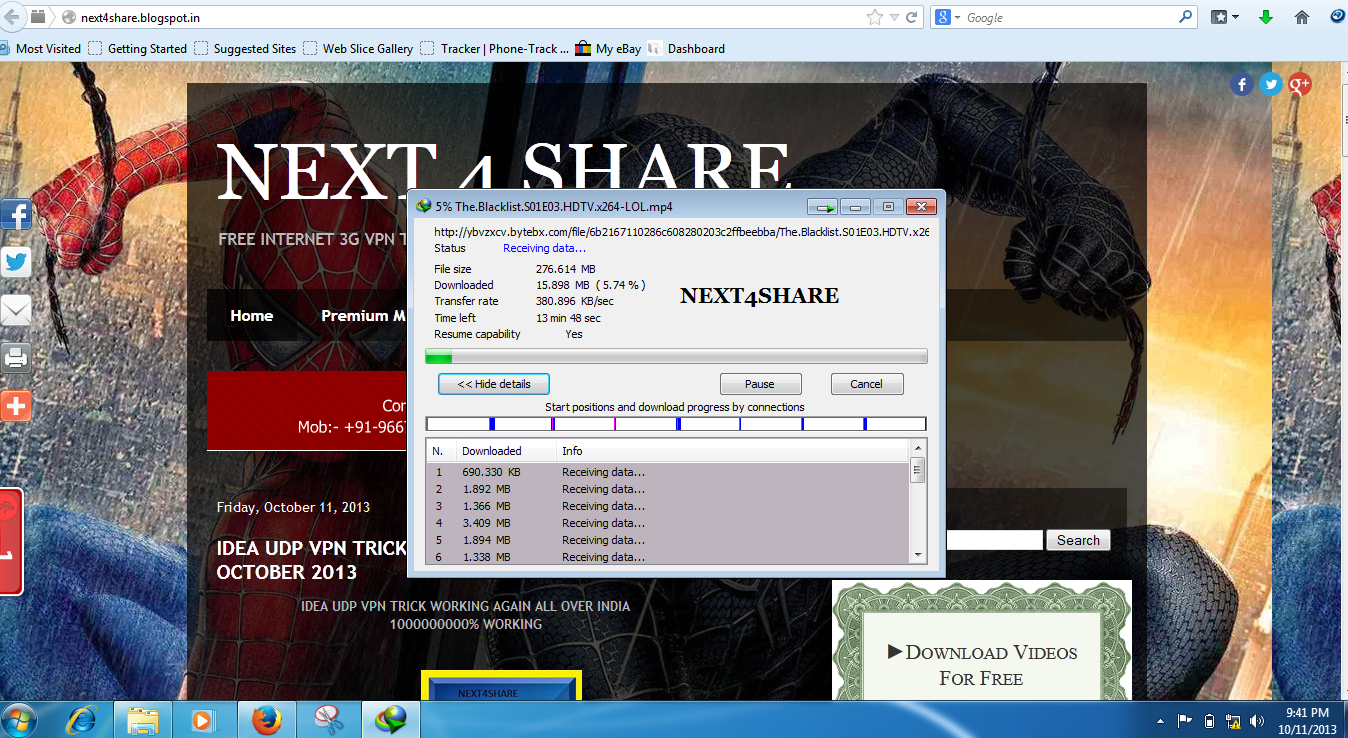The width and height of the screenshot is (1348, 738).
Task: Click the connections list scrollbar up arrow
Action: tap(918, 448)
